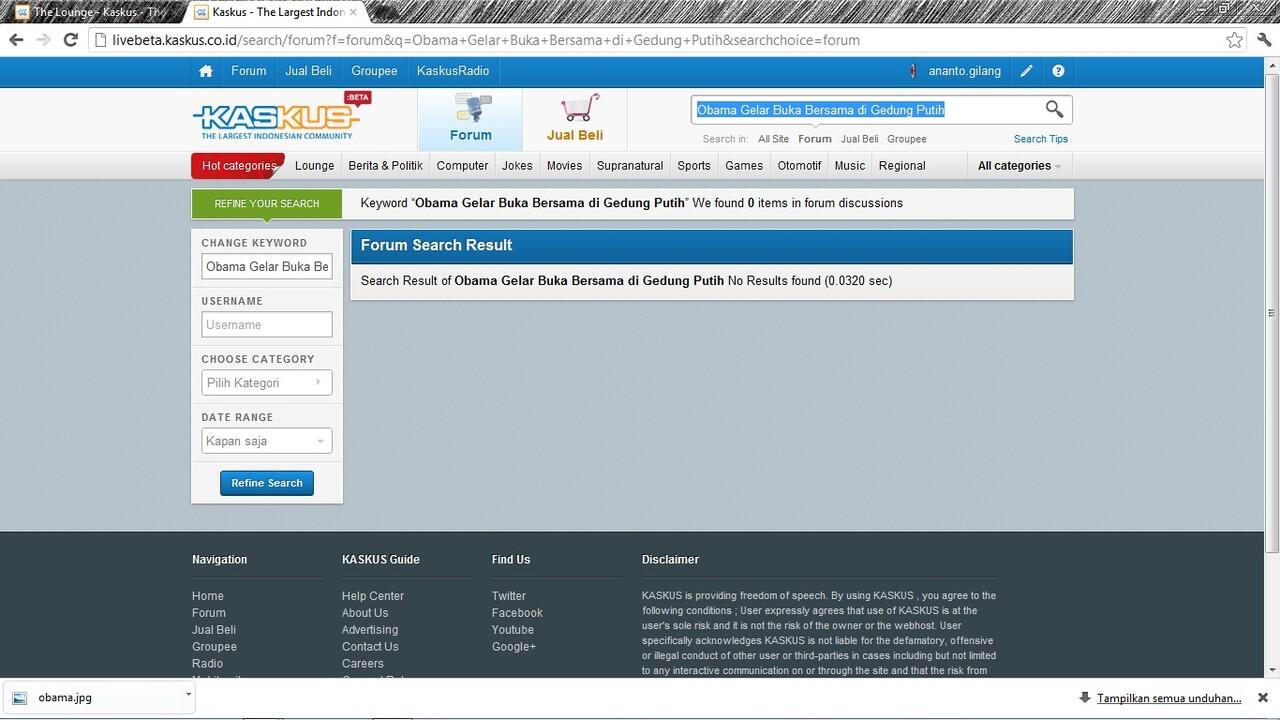Open Groupee in the top blue bar
The image size is (1280, 720).
[374, 71]
